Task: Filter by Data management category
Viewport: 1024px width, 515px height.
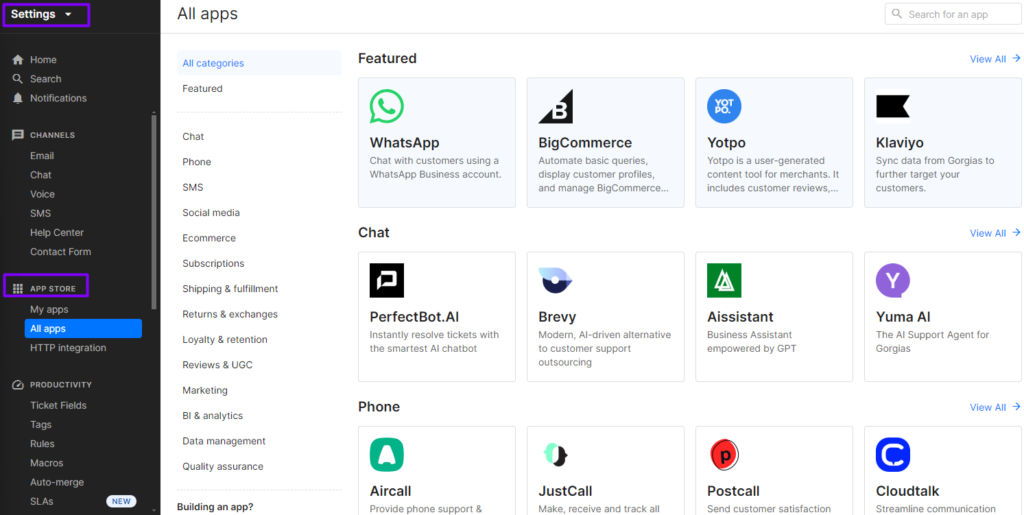Action: 224,441
